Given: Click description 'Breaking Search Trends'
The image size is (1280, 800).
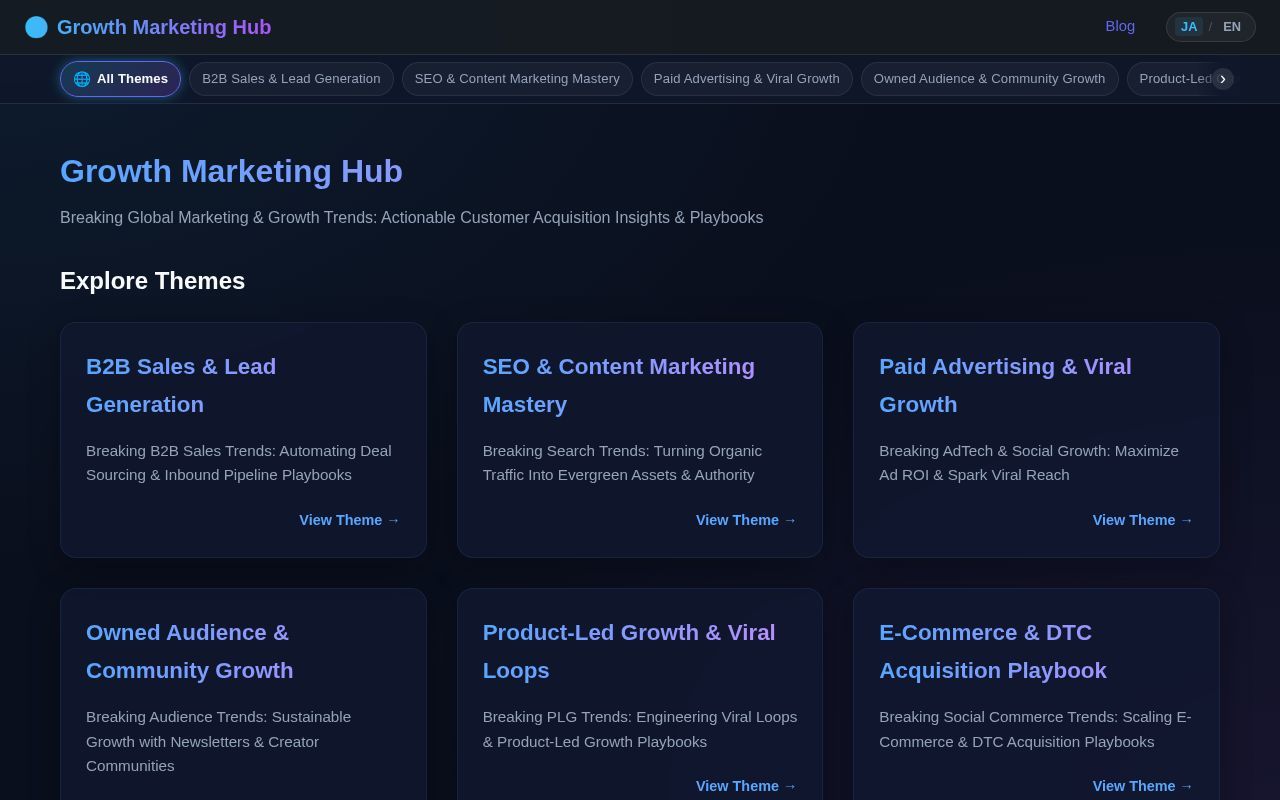Looking at the screenshot, I should pos(622,463).
